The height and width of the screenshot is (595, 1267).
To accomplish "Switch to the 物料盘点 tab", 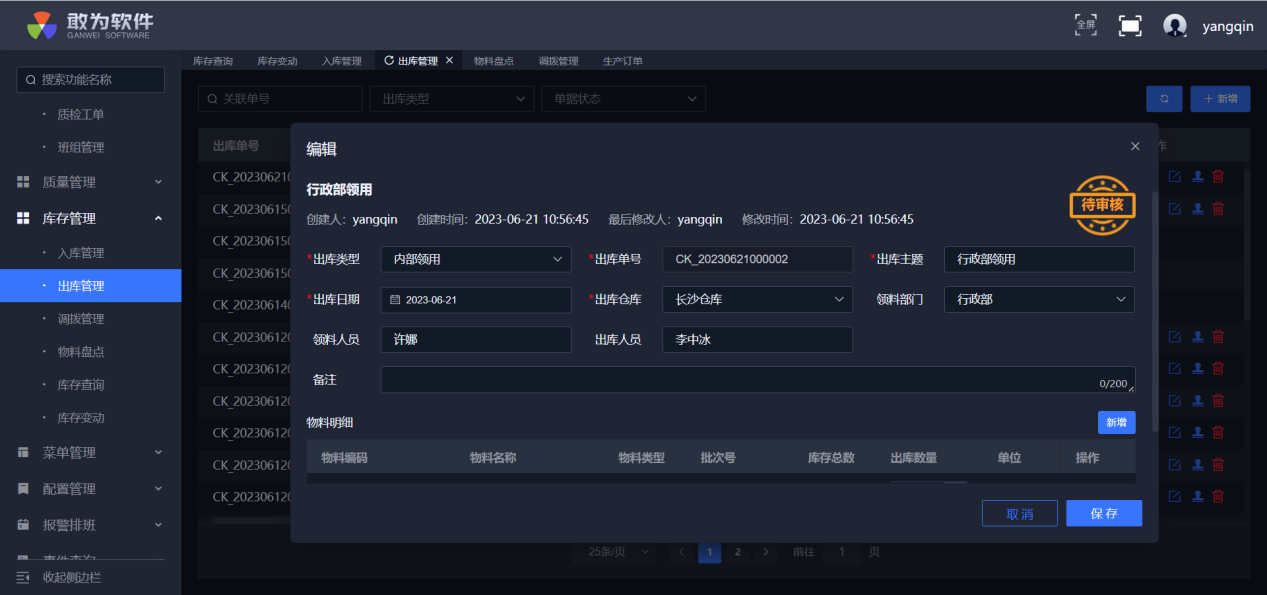I will 494,61.
